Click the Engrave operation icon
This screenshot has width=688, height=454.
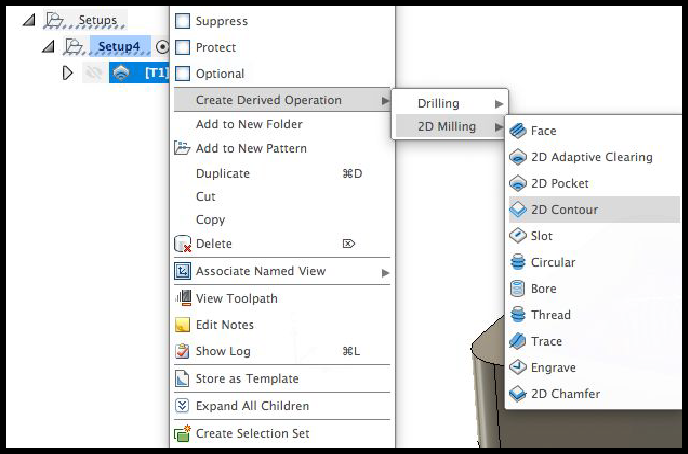(x=518, y=367)
